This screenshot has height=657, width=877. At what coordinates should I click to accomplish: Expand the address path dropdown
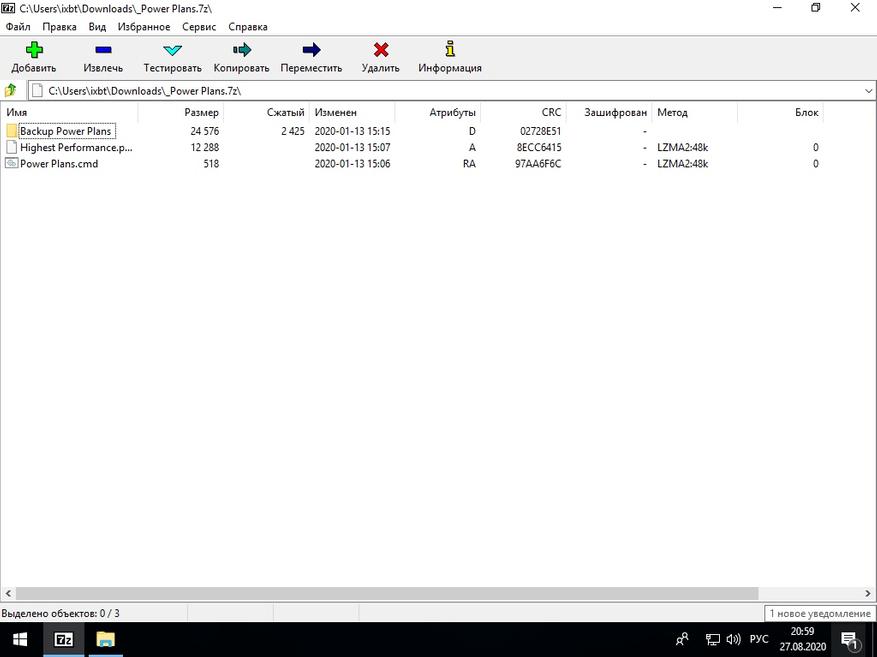pyautogui.click(x=868, y=91)
